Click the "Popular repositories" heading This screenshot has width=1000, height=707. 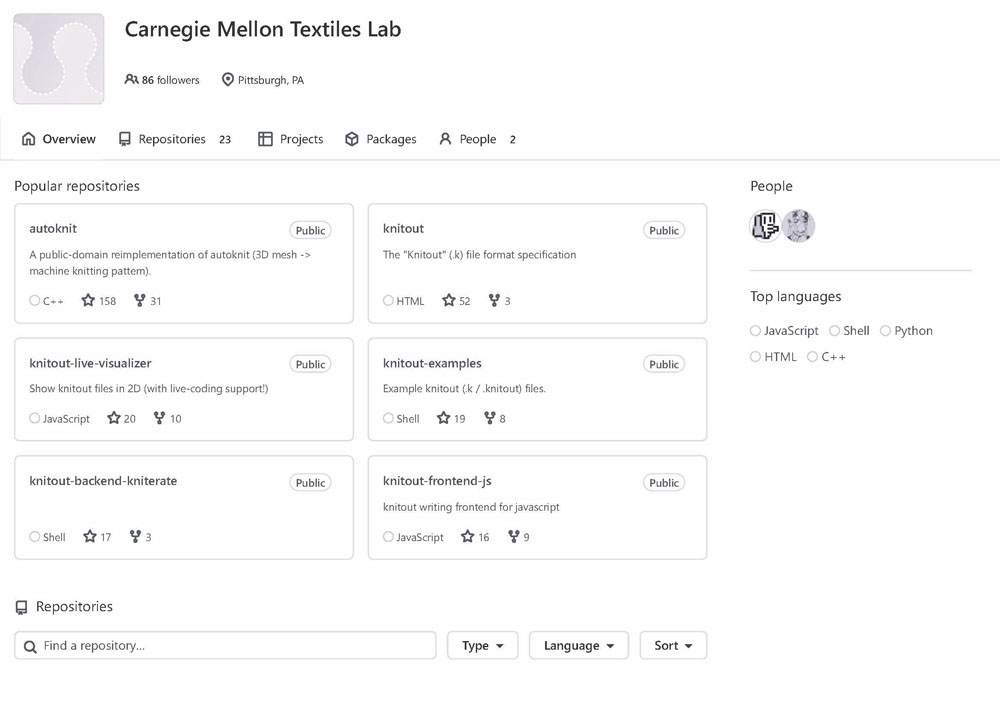pyautogui.click(x=77, y=186)
